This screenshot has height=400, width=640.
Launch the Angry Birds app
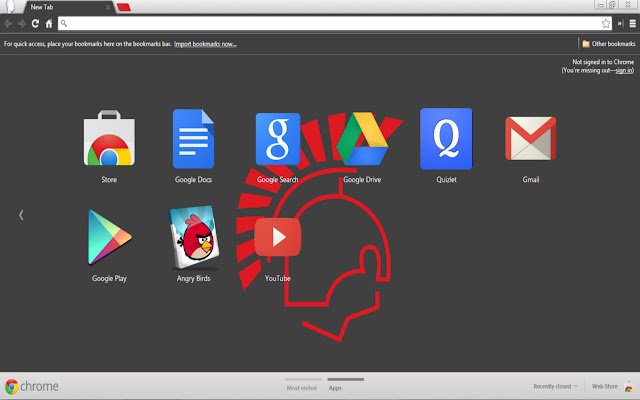[193, 237]
